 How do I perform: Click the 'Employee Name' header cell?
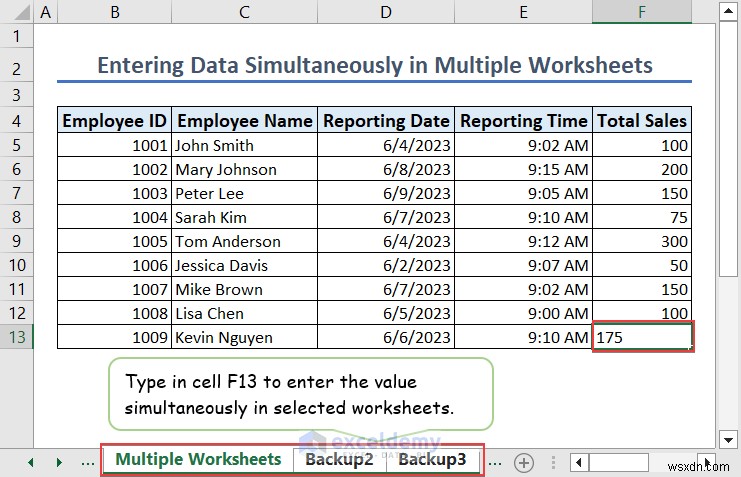click(x=244, y=121)
